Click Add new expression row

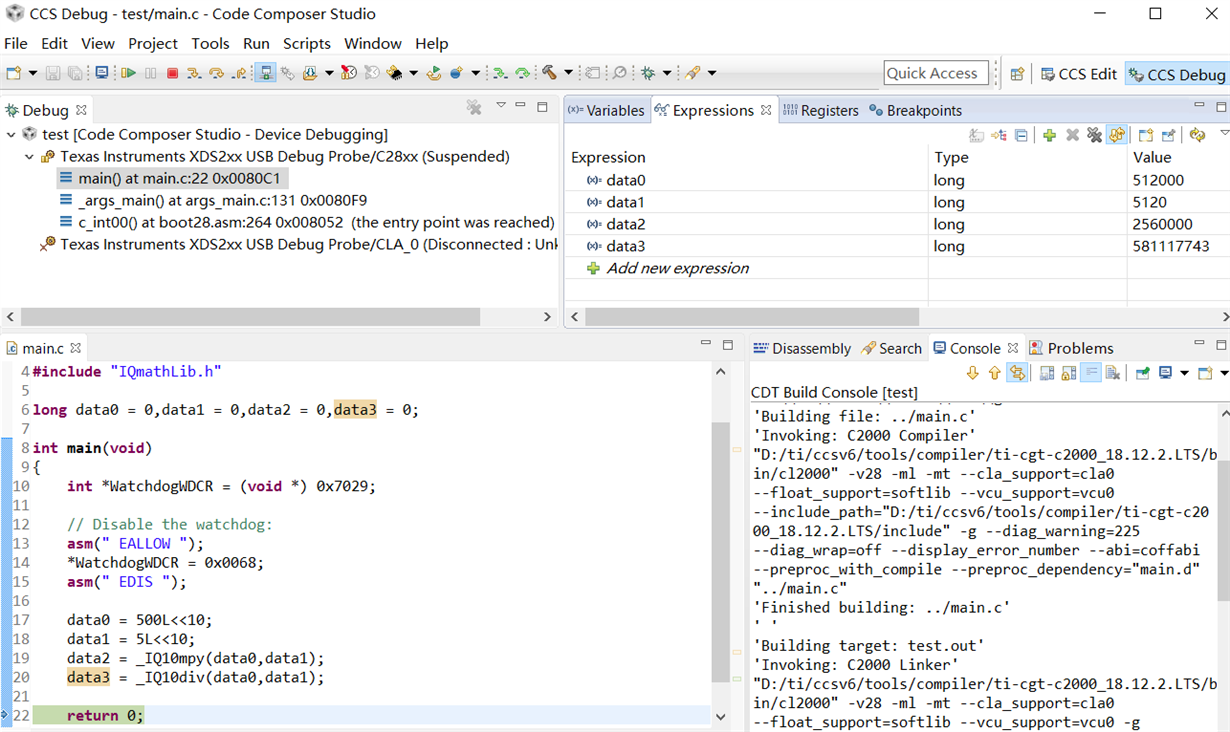click(x=677, y=268)
